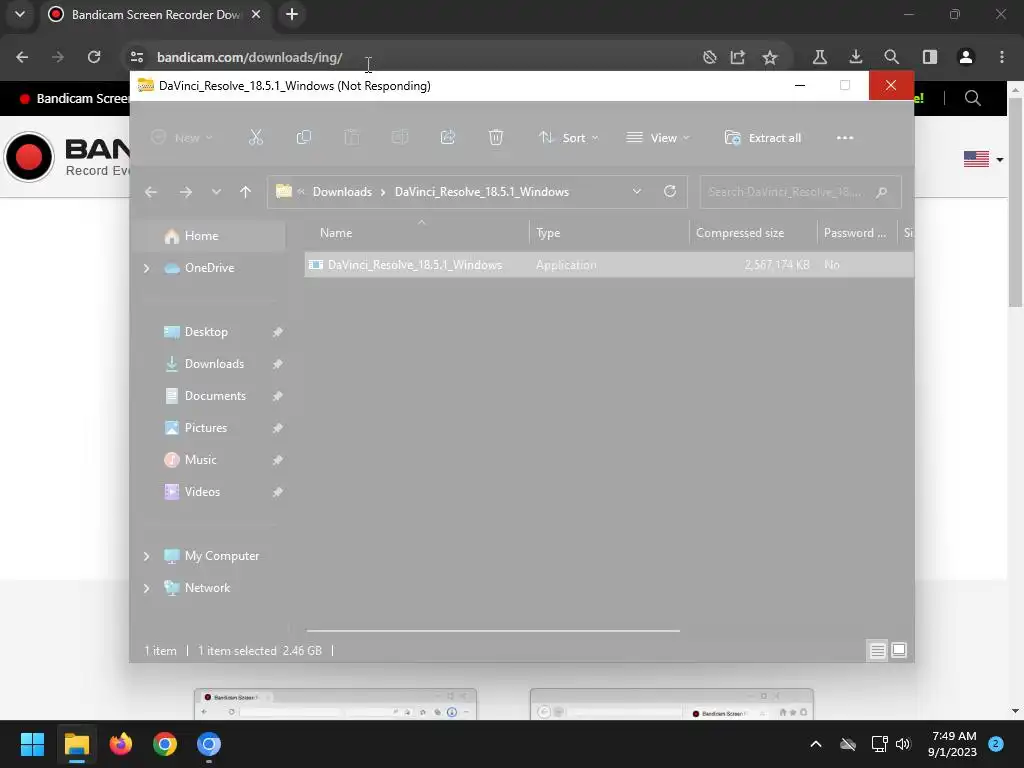The height and width of the screenshot is (768, 1024).
Task: Click Explorer horizontal scrollbar
Action: tap(493, 631)
